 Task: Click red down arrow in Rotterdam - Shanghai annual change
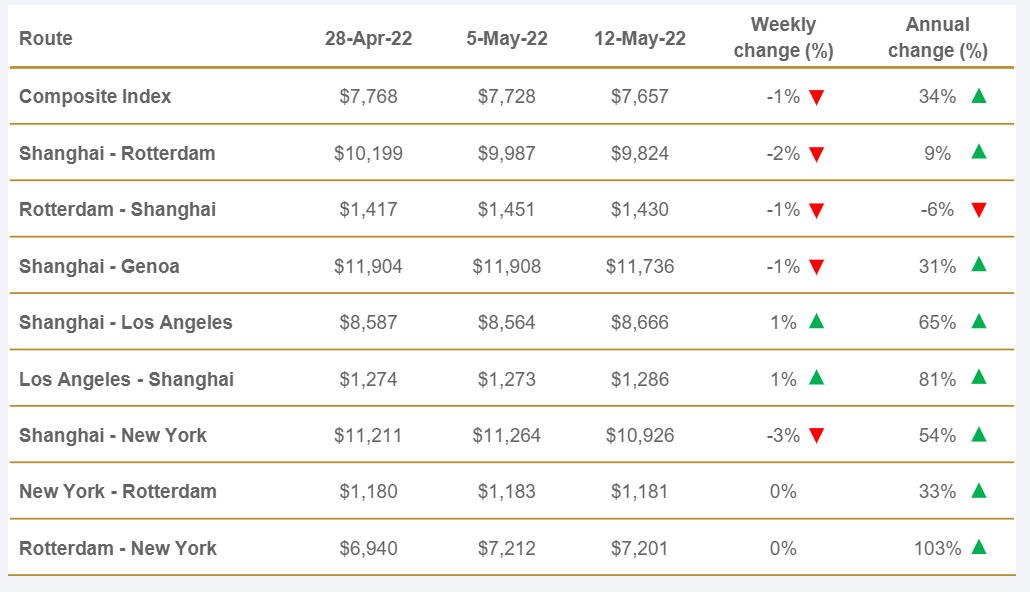pos(979,210)
